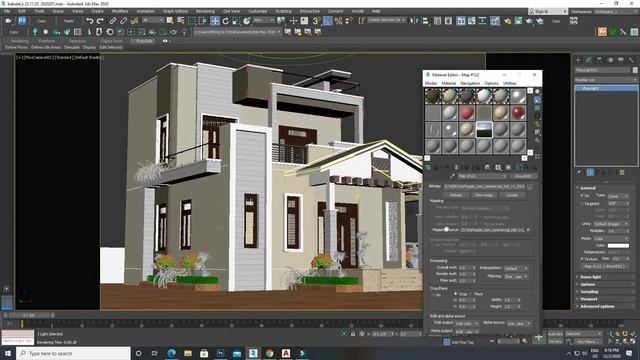Open Photoshop from the taskbar
Image resolution: width=640 pixels, height=360 pixels.
click(220, 353)
